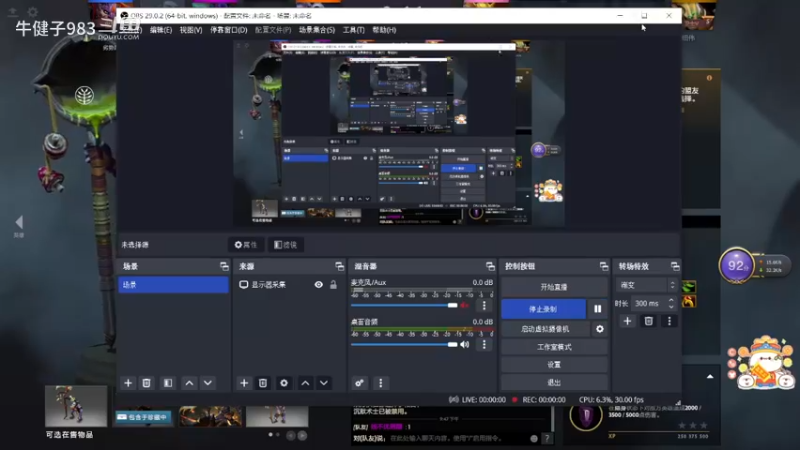Open the 编辑(E) menu
Screen dimensions: 800x450
[161, 30]
